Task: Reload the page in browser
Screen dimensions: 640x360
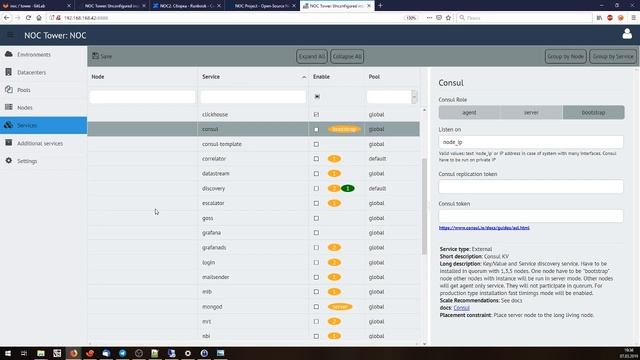Action: [28, 18]
